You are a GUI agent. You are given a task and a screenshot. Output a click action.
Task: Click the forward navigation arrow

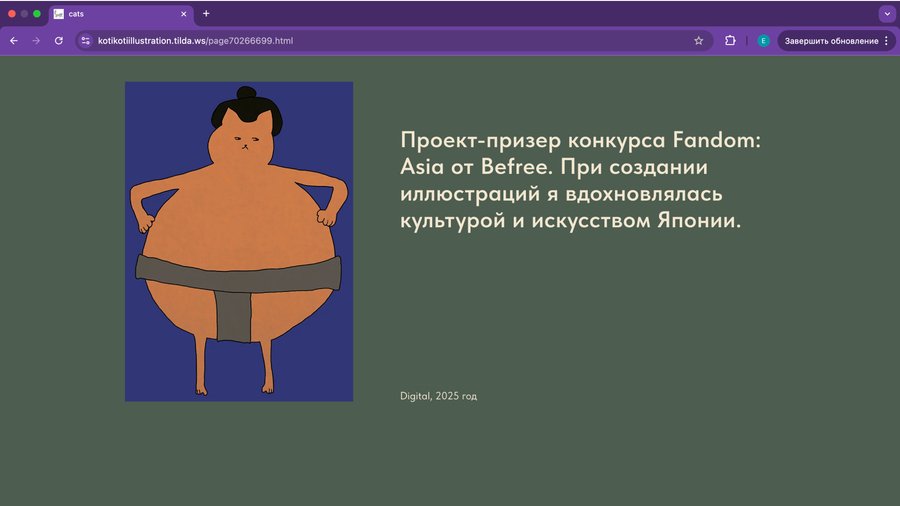click(x=36, y=41)
